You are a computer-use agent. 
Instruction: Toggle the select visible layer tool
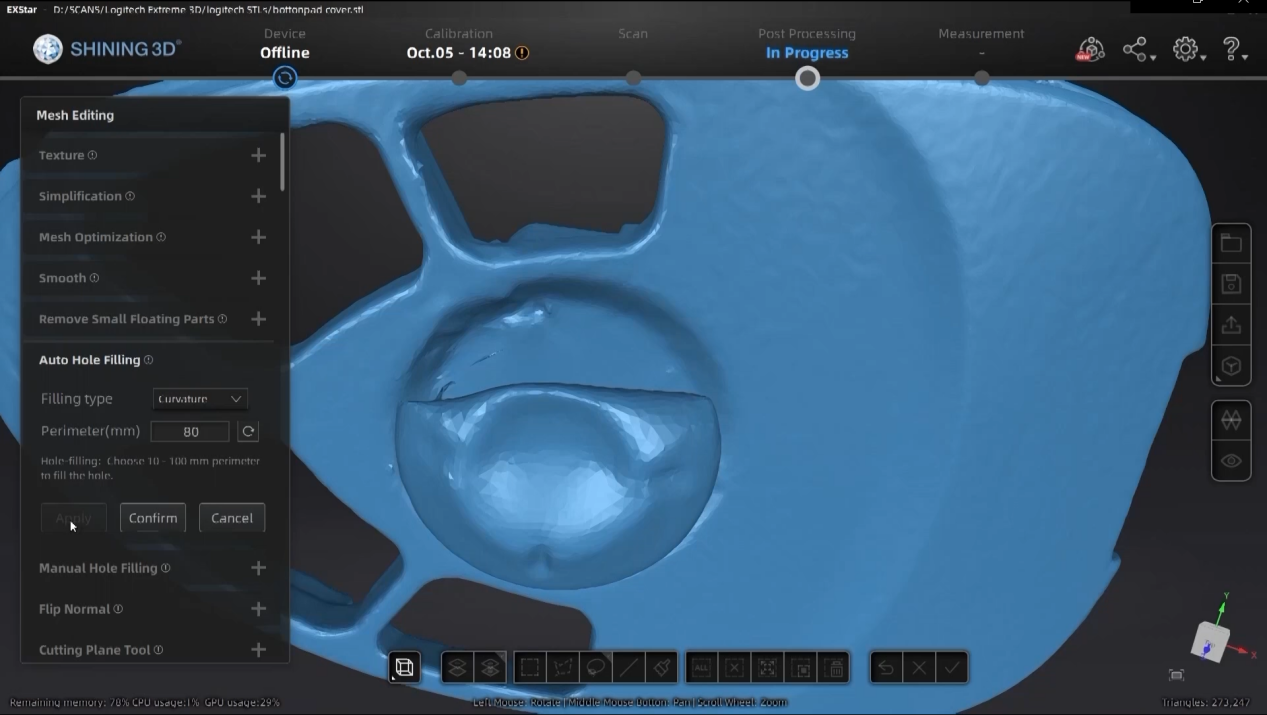457,667
